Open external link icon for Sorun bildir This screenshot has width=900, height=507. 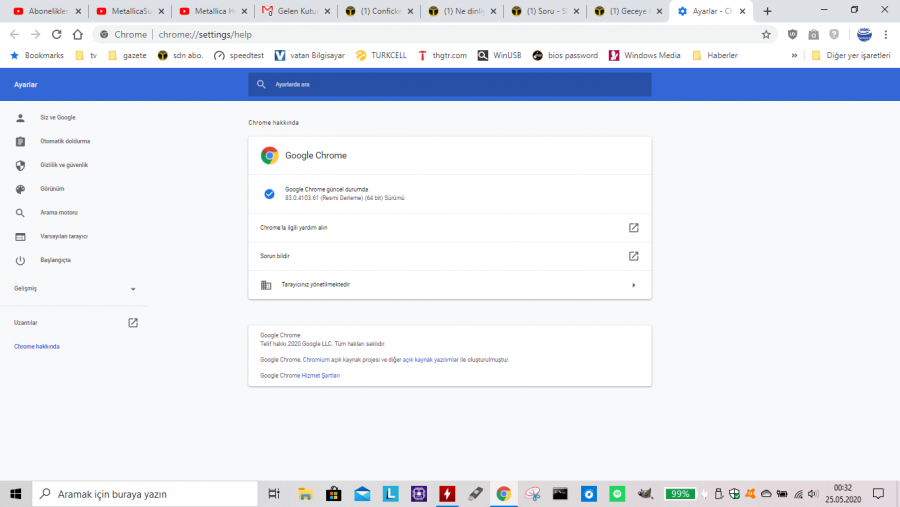633,256
